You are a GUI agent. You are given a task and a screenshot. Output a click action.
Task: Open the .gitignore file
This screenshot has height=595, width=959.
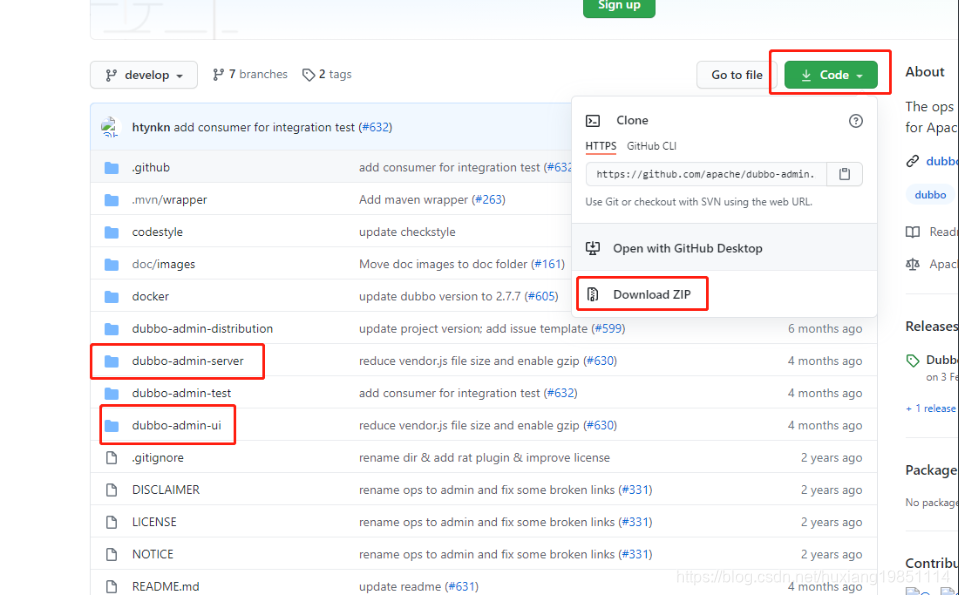point(158,457)
